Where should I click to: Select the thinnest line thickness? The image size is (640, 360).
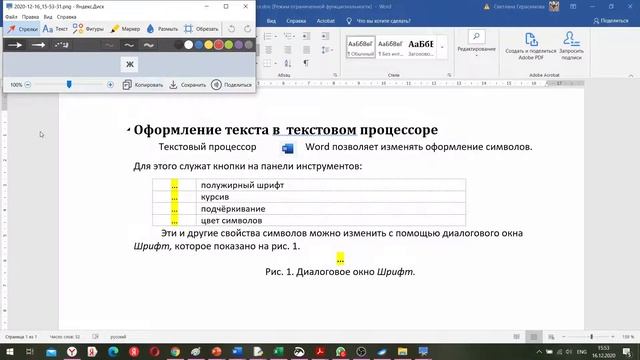pos(109,45)
